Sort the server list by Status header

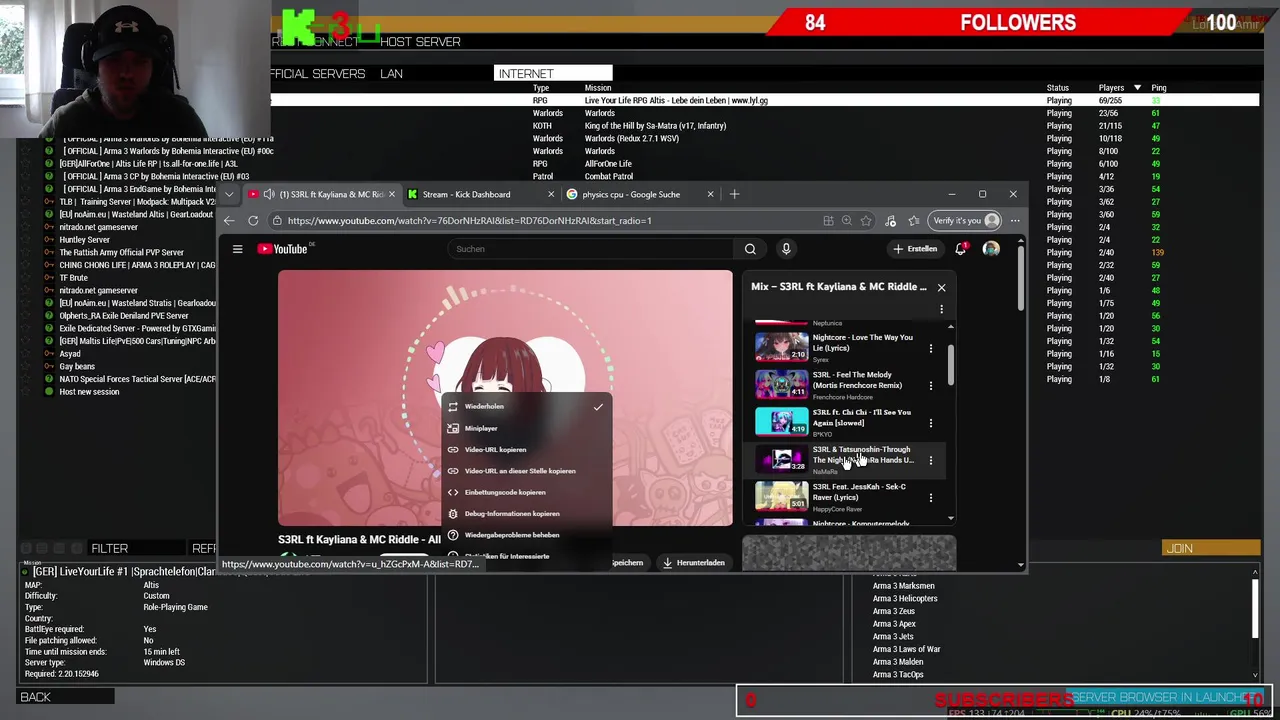1058,88
